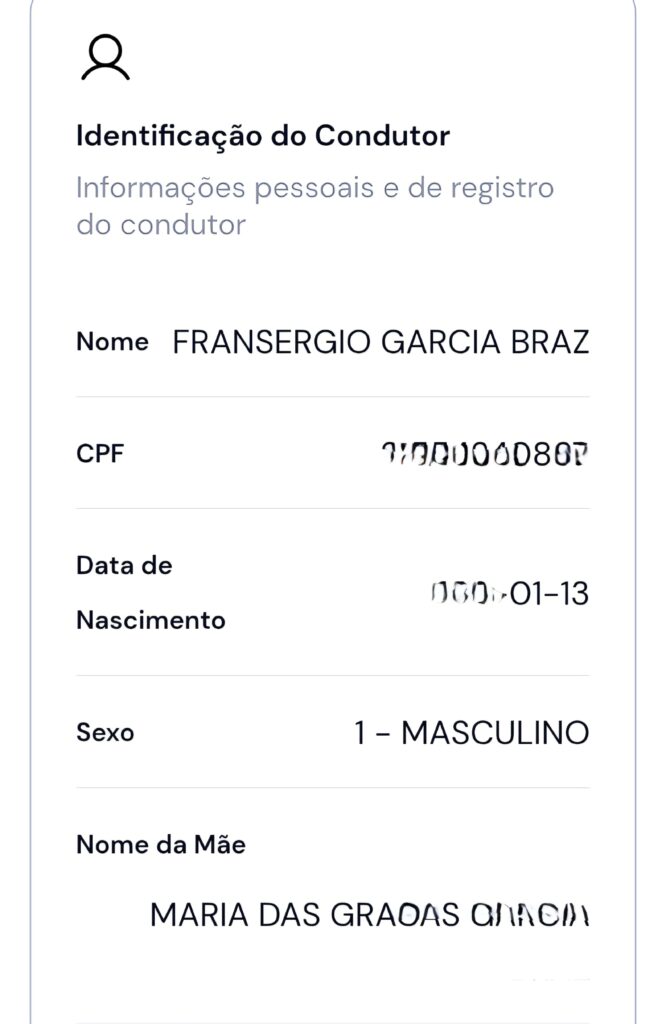Click the Nome da Mãe label
666x1024 pixels.
tap(160, 845)
